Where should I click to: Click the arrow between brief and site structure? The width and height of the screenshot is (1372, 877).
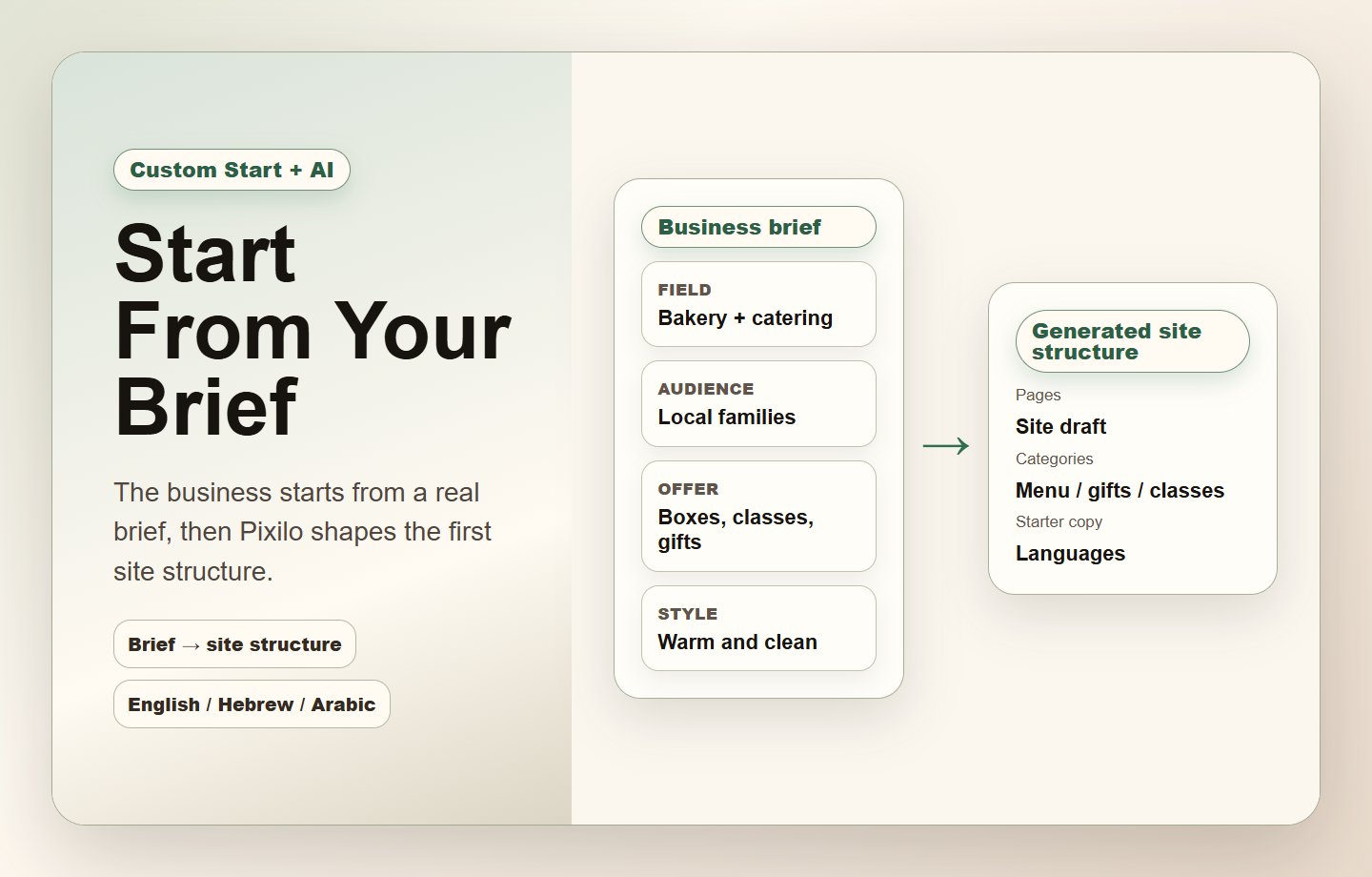(946, 445)
